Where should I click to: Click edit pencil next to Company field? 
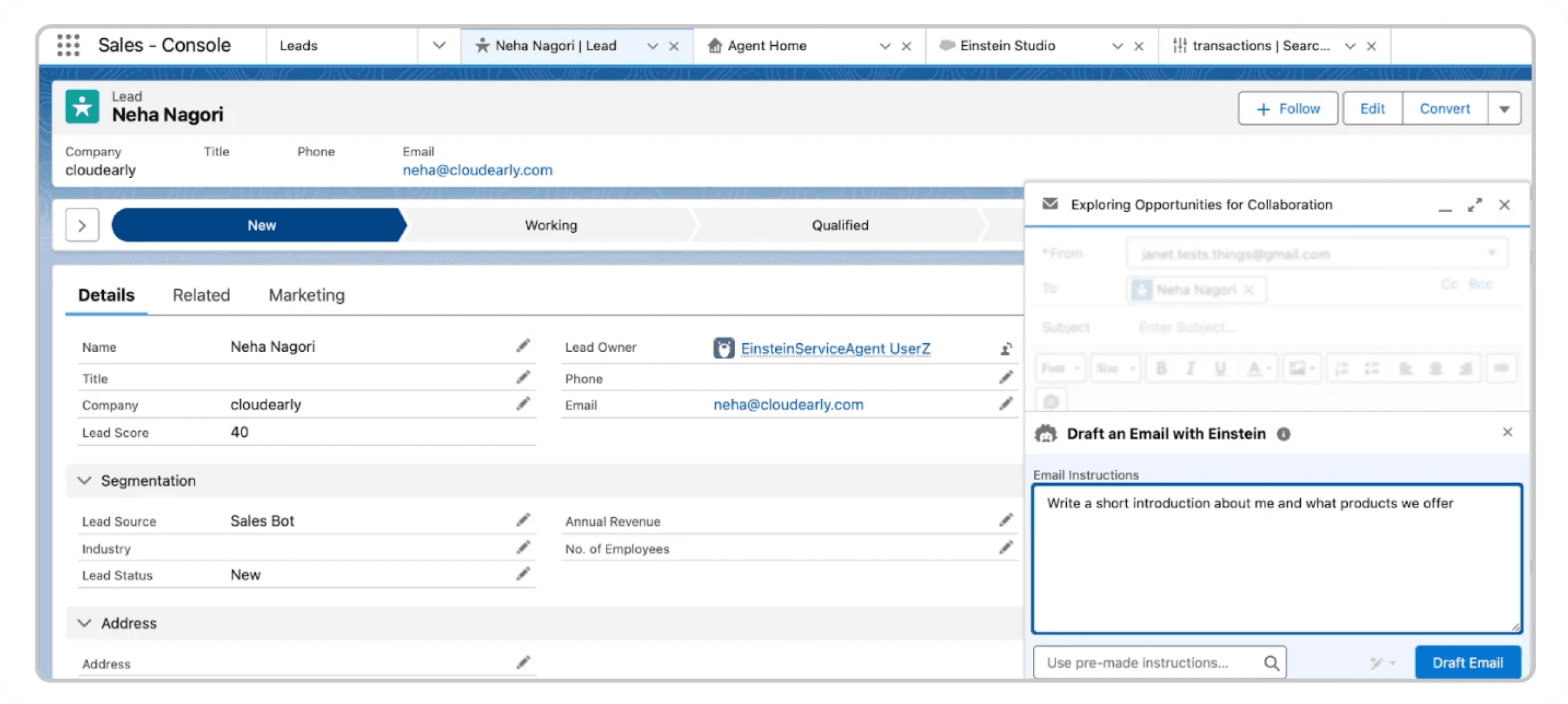pyautogui.click(x=523, y=404)
